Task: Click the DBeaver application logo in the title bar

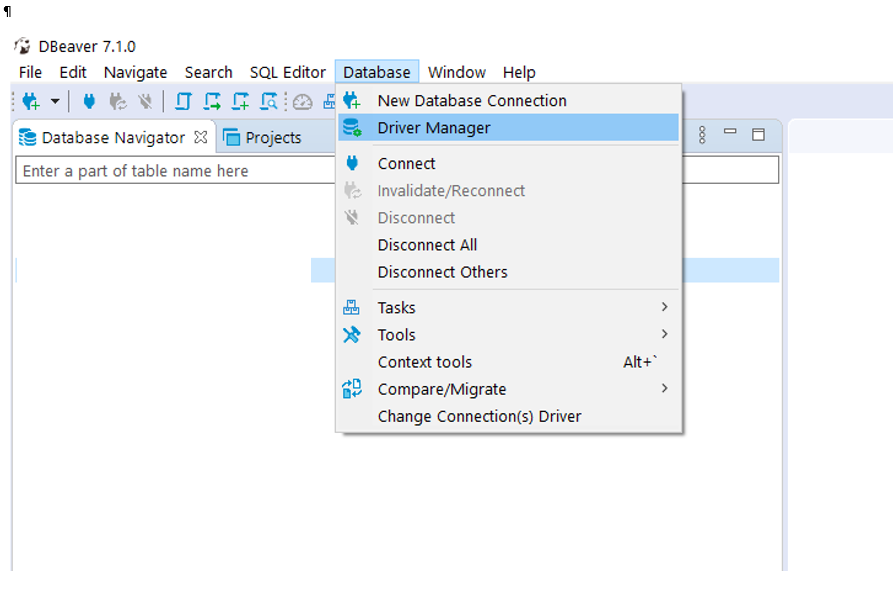Action: tap(22, 46)
